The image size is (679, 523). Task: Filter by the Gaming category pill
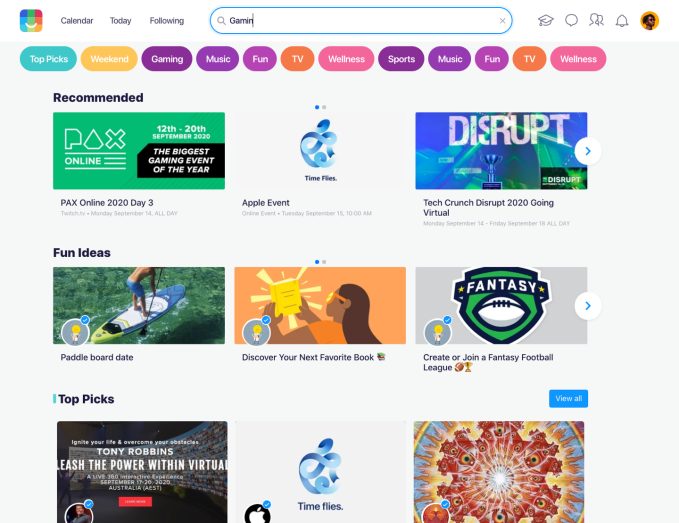click(x=167, y=59)
